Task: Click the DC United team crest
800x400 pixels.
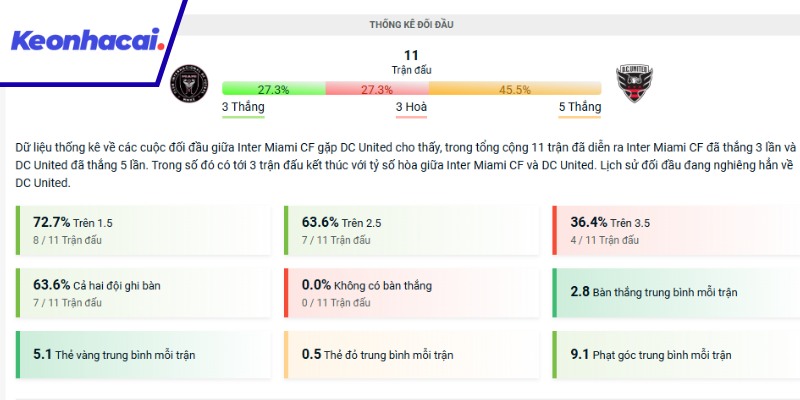Action: tap(632, 86)
